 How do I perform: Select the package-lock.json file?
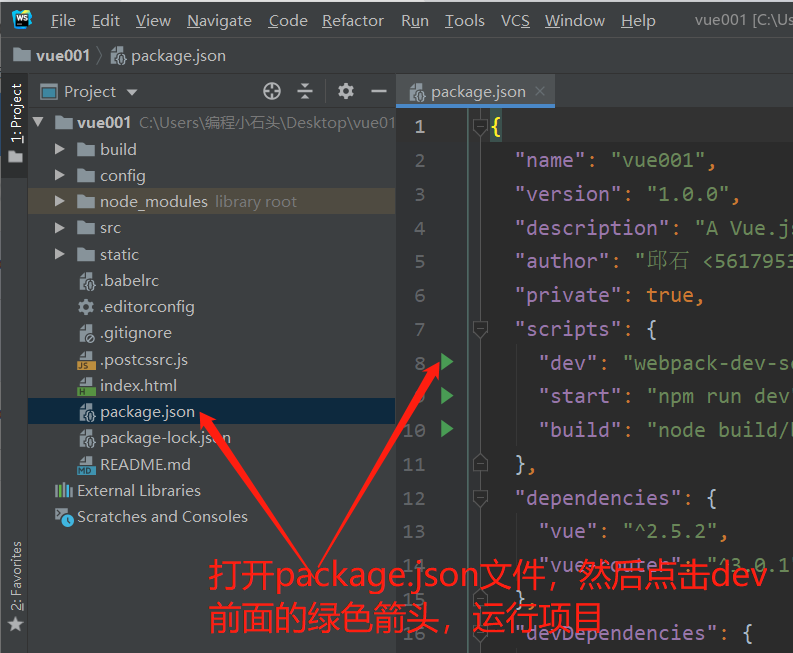211,438
